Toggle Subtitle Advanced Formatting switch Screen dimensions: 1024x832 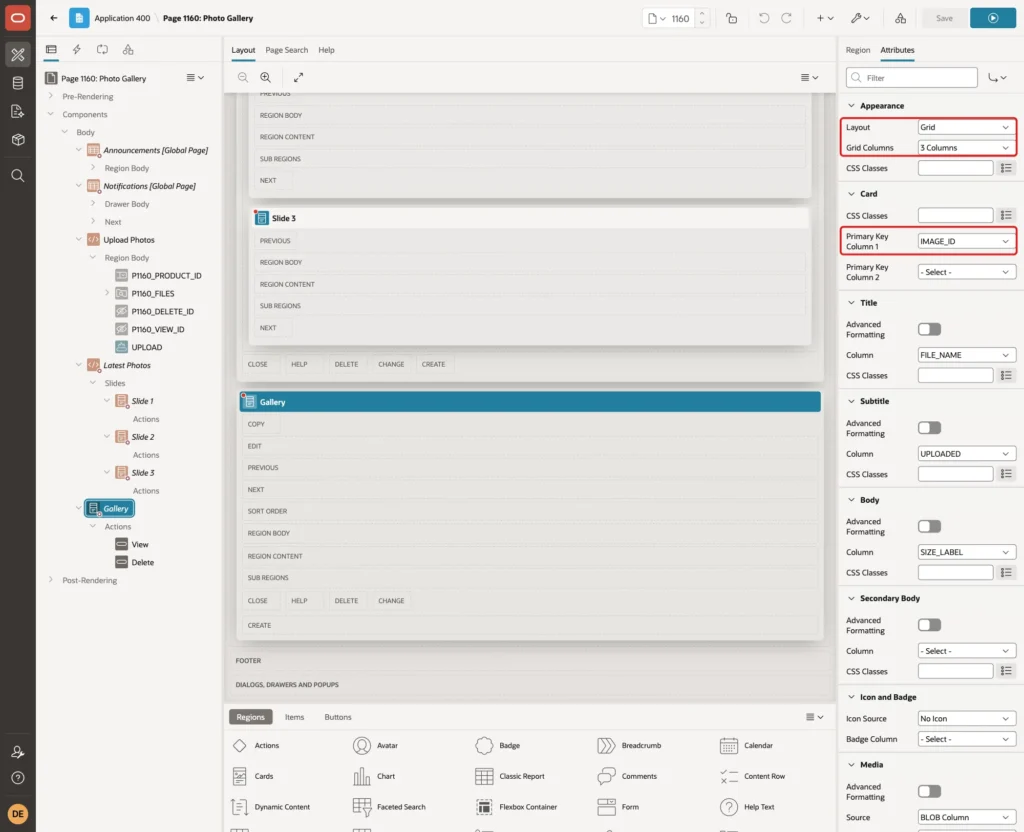(929, 428)
